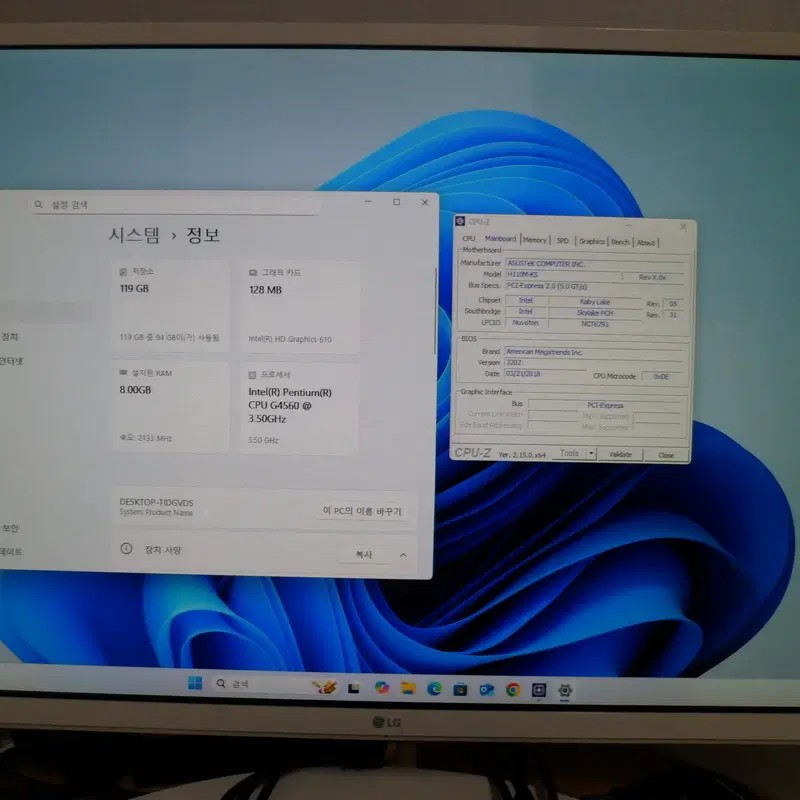Click the 복사 copy button for 장치 사양
The width and height of the screenshot is (800, 800).
[x=363, y=554]
